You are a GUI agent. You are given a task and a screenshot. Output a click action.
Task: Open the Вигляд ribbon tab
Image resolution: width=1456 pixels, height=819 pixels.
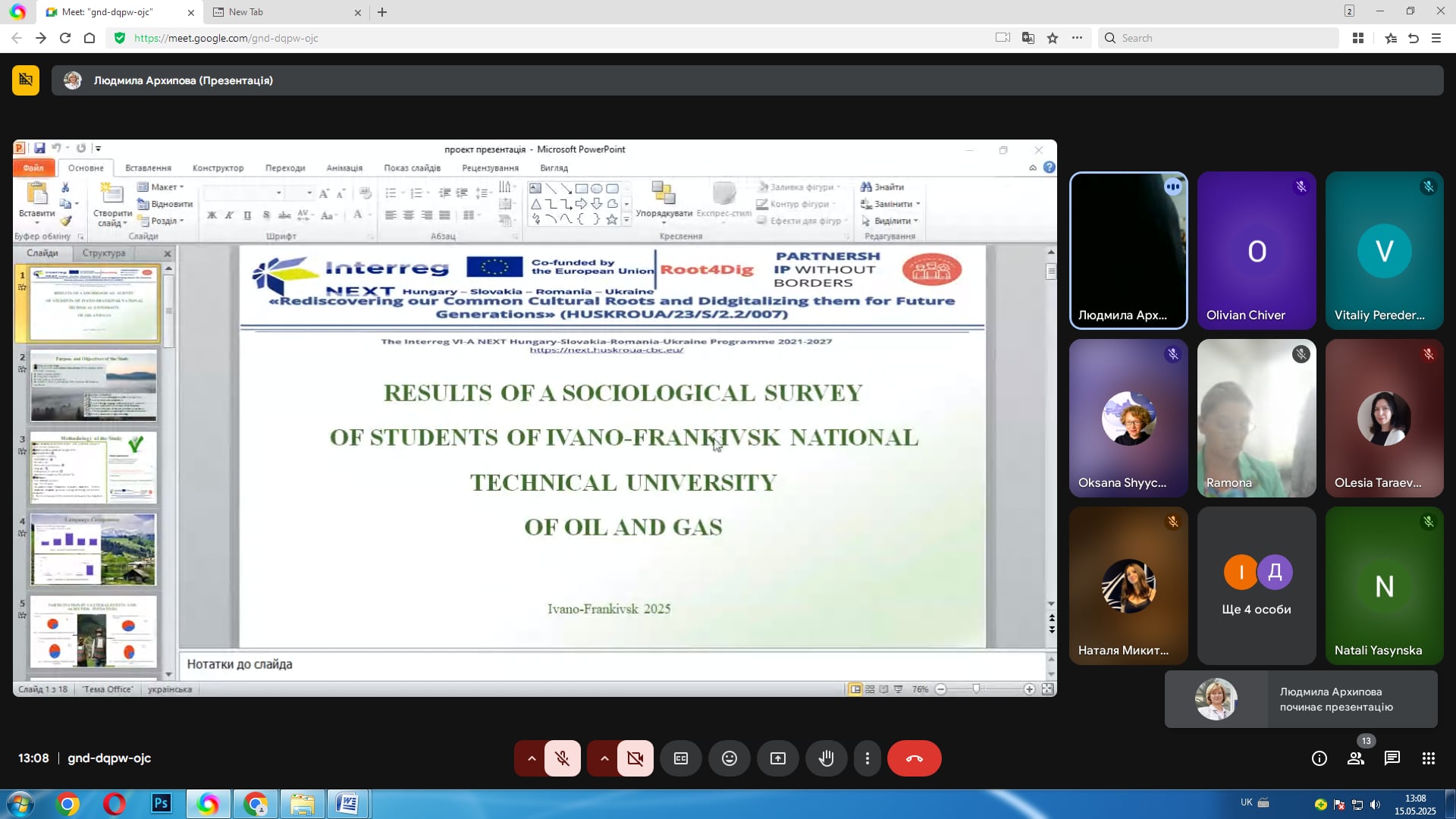[554, 168]
